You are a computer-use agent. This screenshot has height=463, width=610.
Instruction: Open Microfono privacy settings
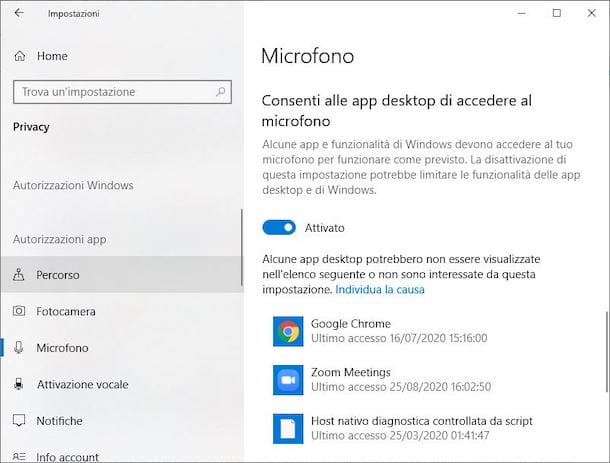coord(121,347)
